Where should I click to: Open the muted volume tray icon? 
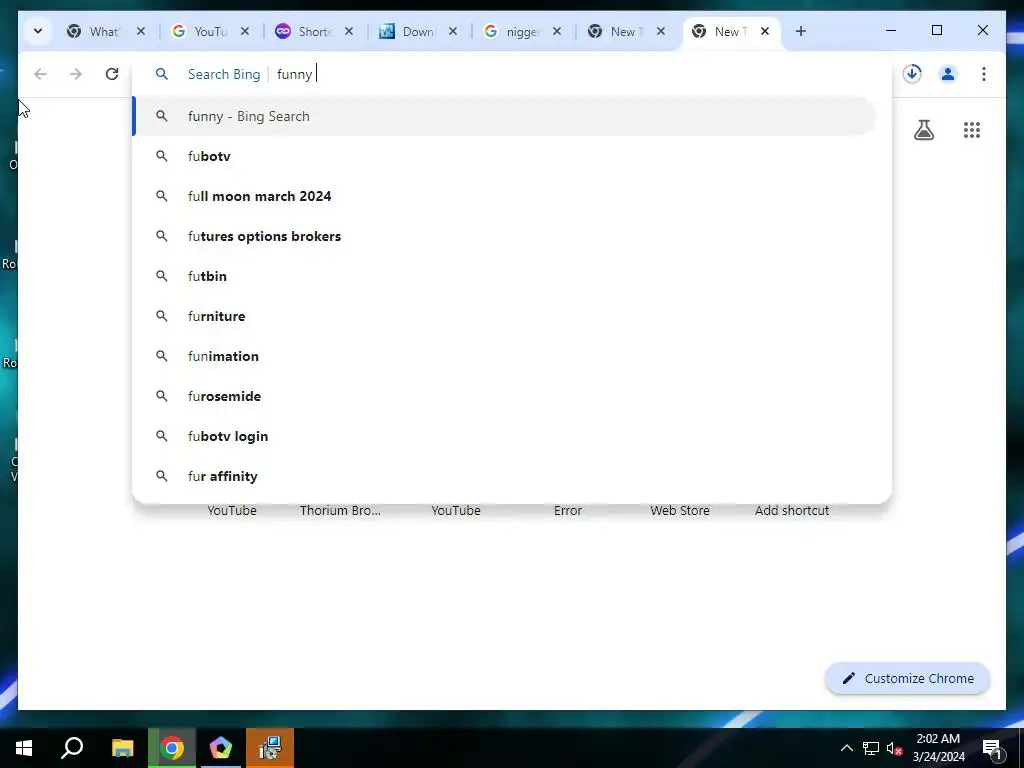pos(894,748)
